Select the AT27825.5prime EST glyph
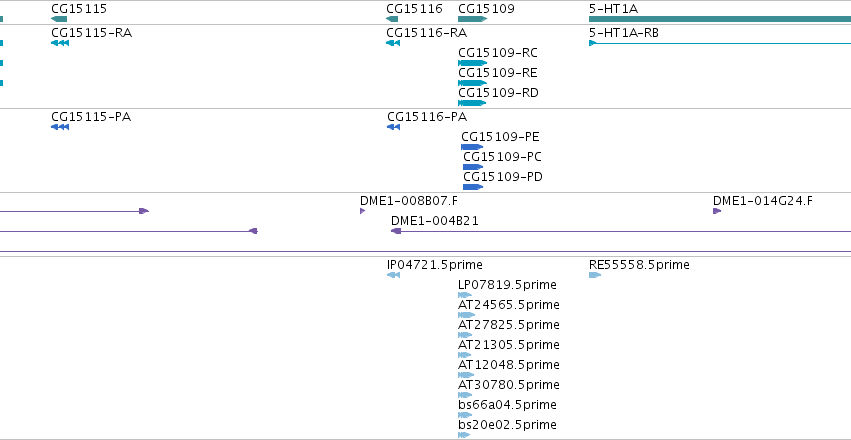The image size is (851, 440). click(x=465, y=335)
